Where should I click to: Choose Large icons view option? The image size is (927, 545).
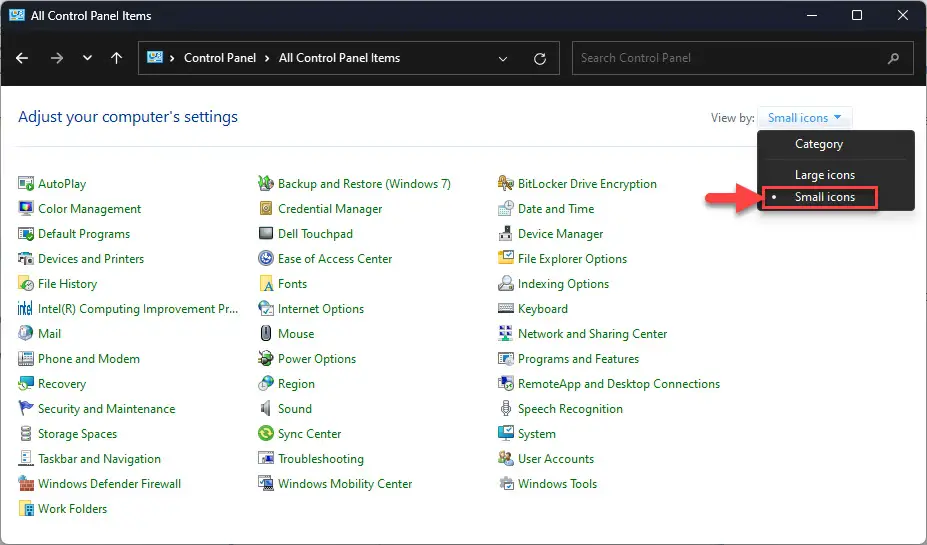[825, 175]
